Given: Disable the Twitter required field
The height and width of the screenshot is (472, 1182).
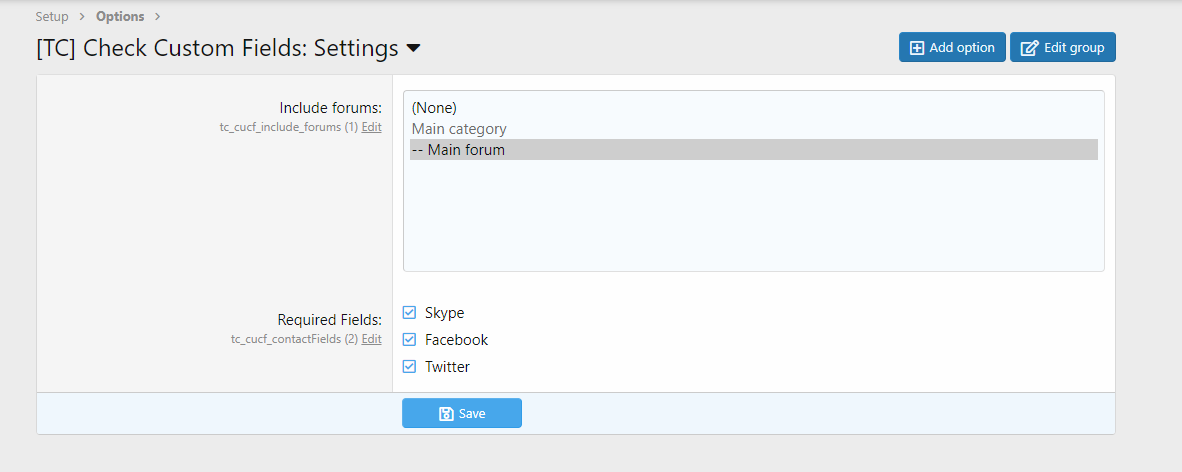Looking at the screenshot, I should pyautogui.click(x=409, y=367).
